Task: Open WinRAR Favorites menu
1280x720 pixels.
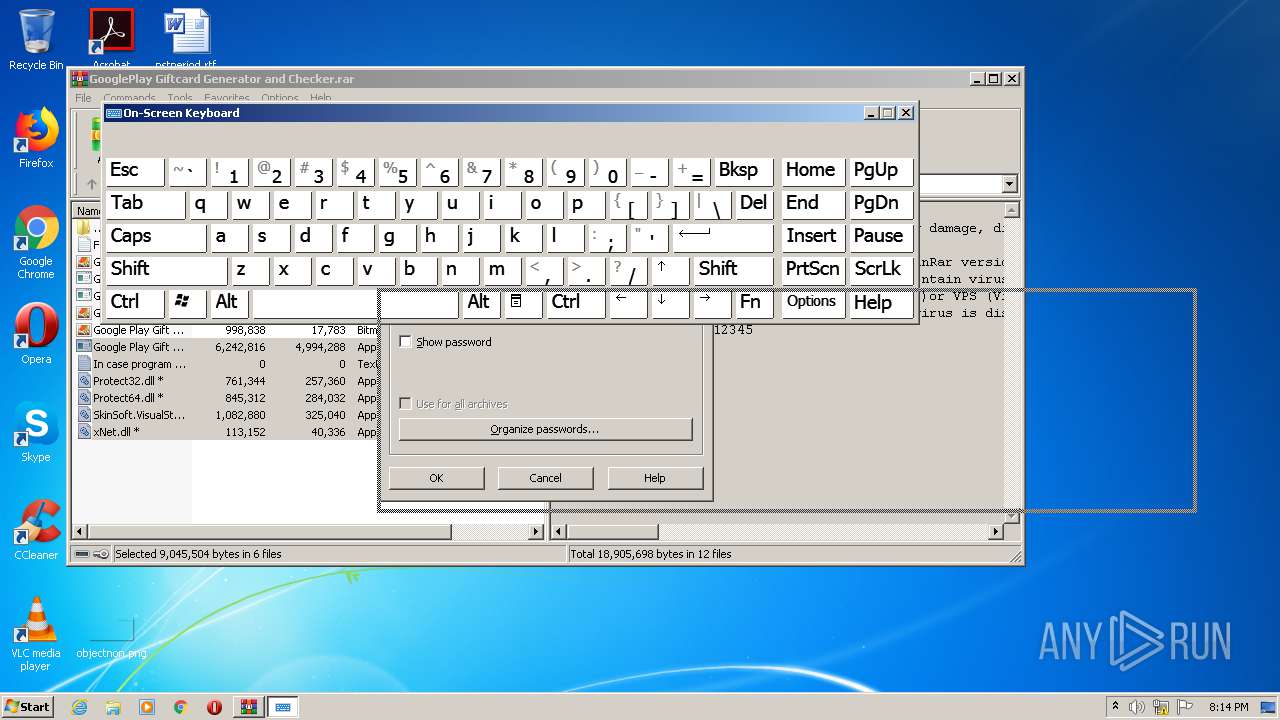Action: tap(227, 98)
